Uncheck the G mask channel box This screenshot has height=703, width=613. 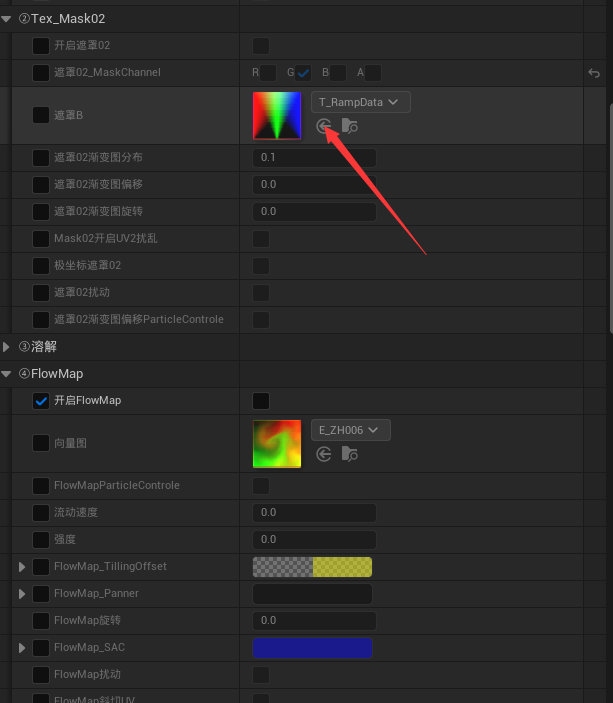[x=303, y=73]
